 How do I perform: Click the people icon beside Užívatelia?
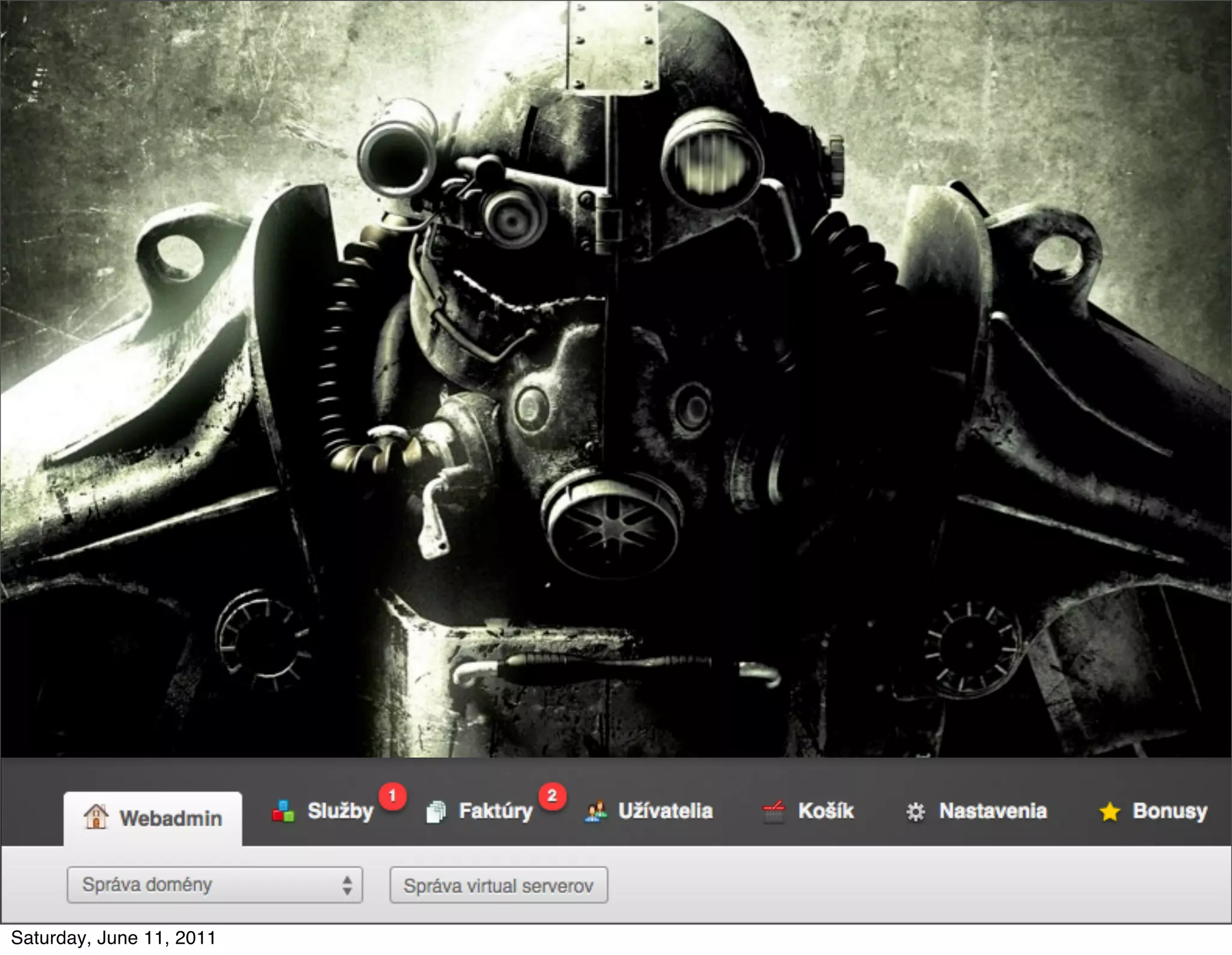(x=596, y=811)
